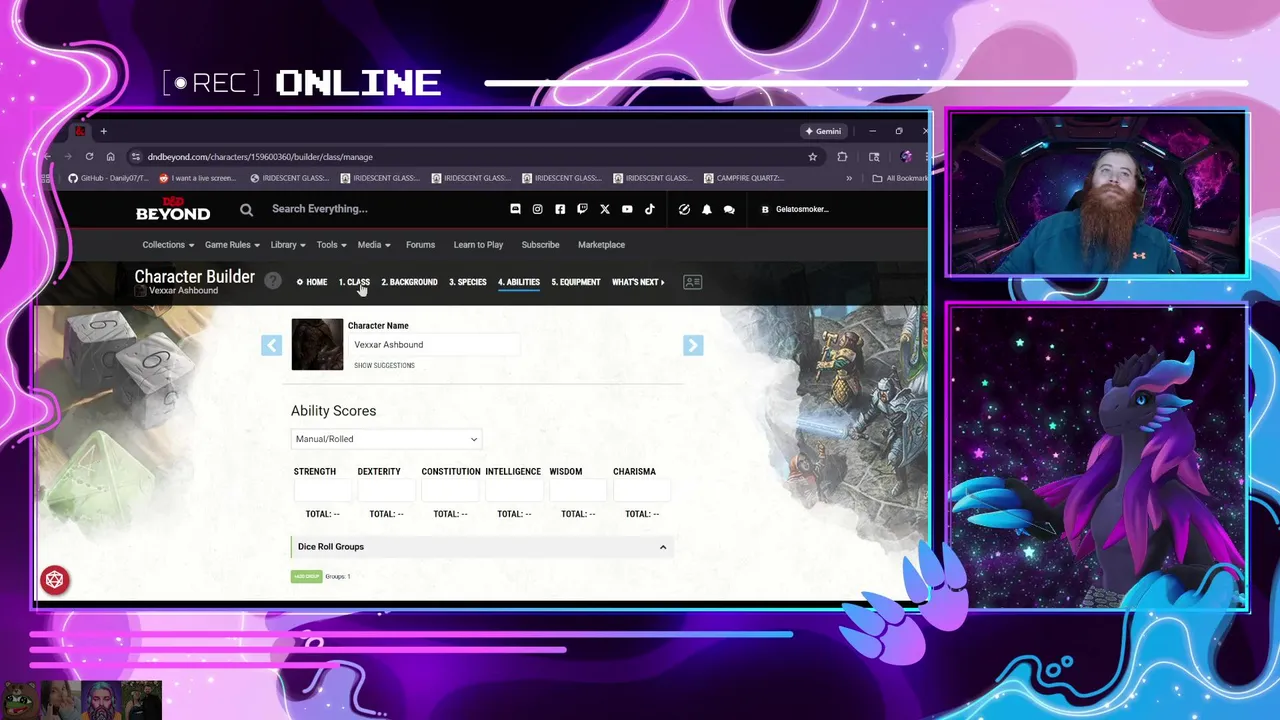Image resolution: width=1280 pixels, height=720 pixels.
Task: Click the Constitution score input box
Action: tap(450, 491)
